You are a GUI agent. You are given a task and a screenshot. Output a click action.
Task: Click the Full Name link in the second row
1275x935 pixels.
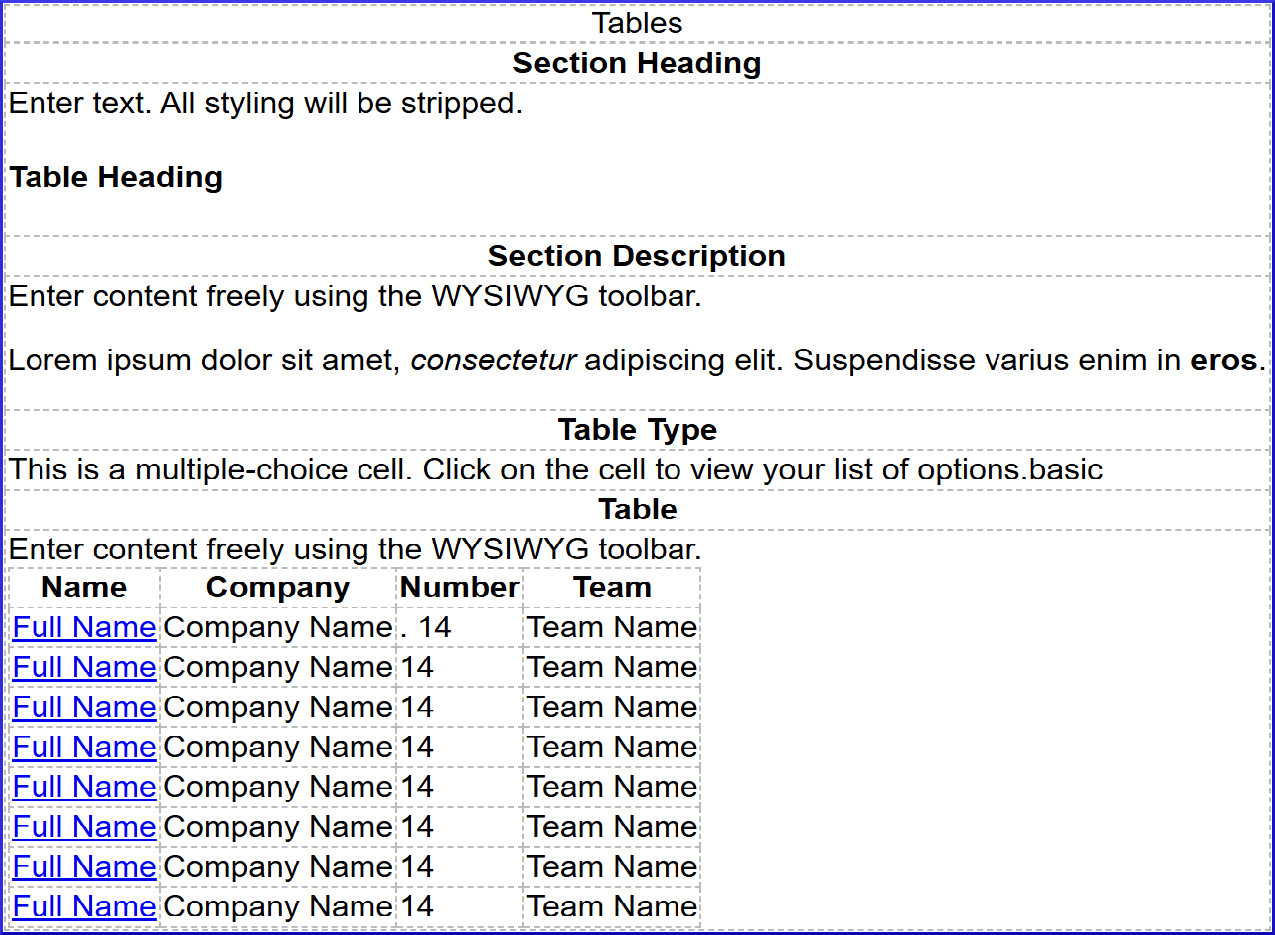[x=84, y=667]
